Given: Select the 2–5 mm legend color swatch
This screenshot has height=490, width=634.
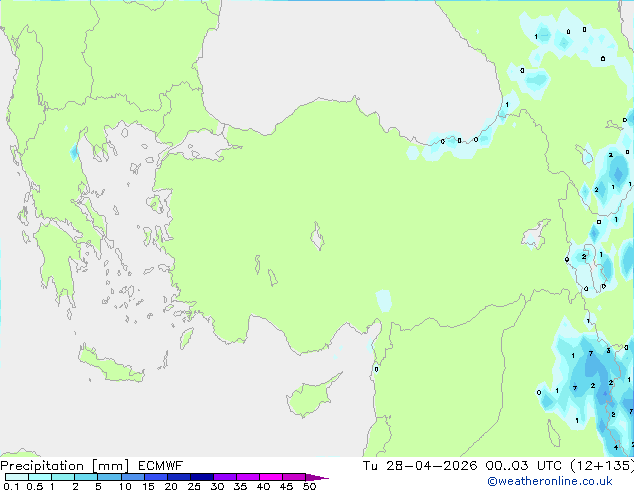Looking at the screenshot, I should pos(86,477).
